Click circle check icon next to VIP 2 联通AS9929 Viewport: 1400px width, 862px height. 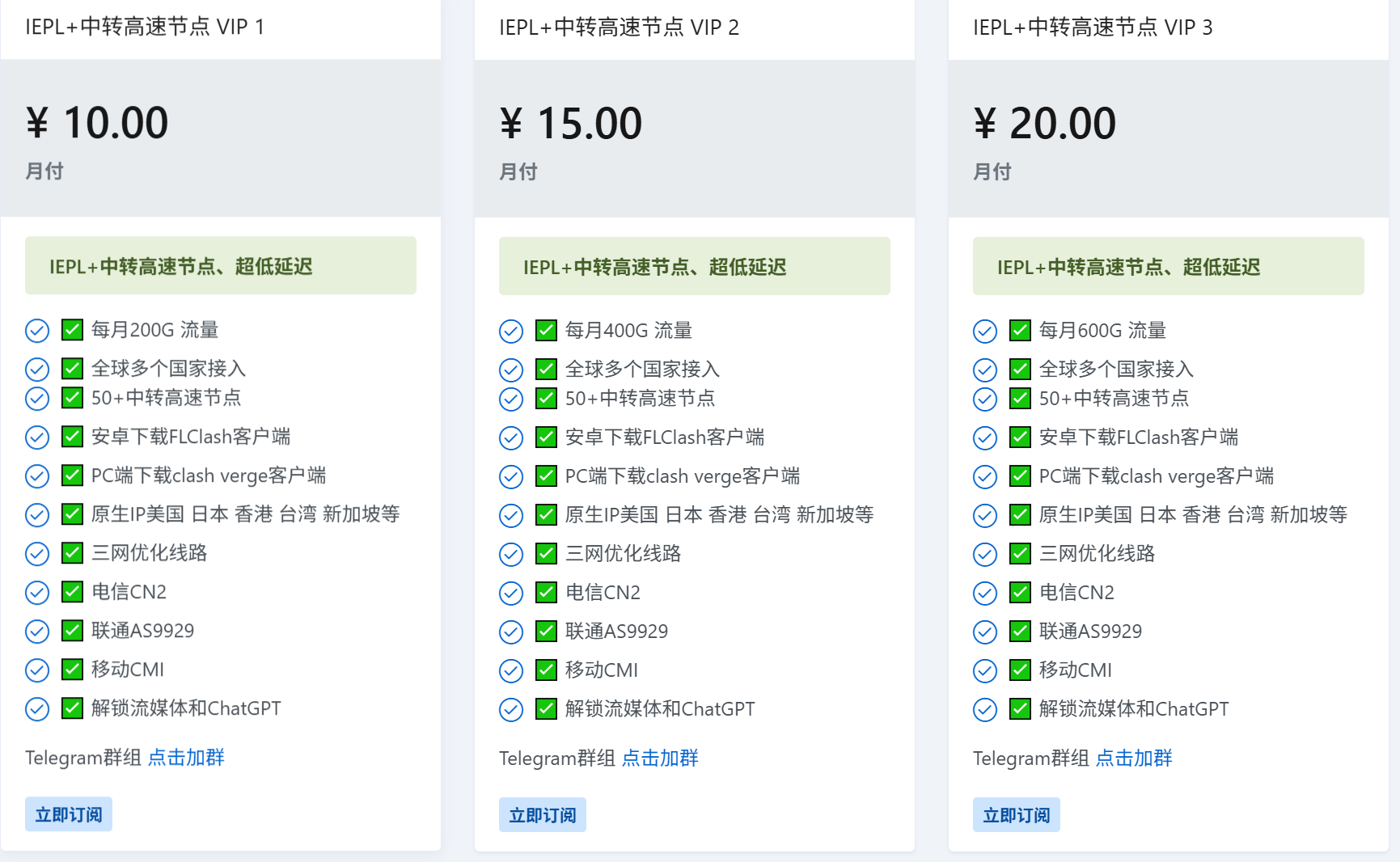[511, 632]
